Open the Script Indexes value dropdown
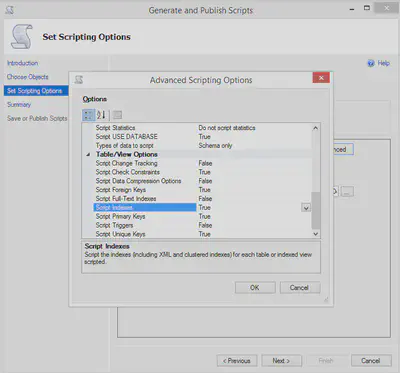 coord(306,208)
